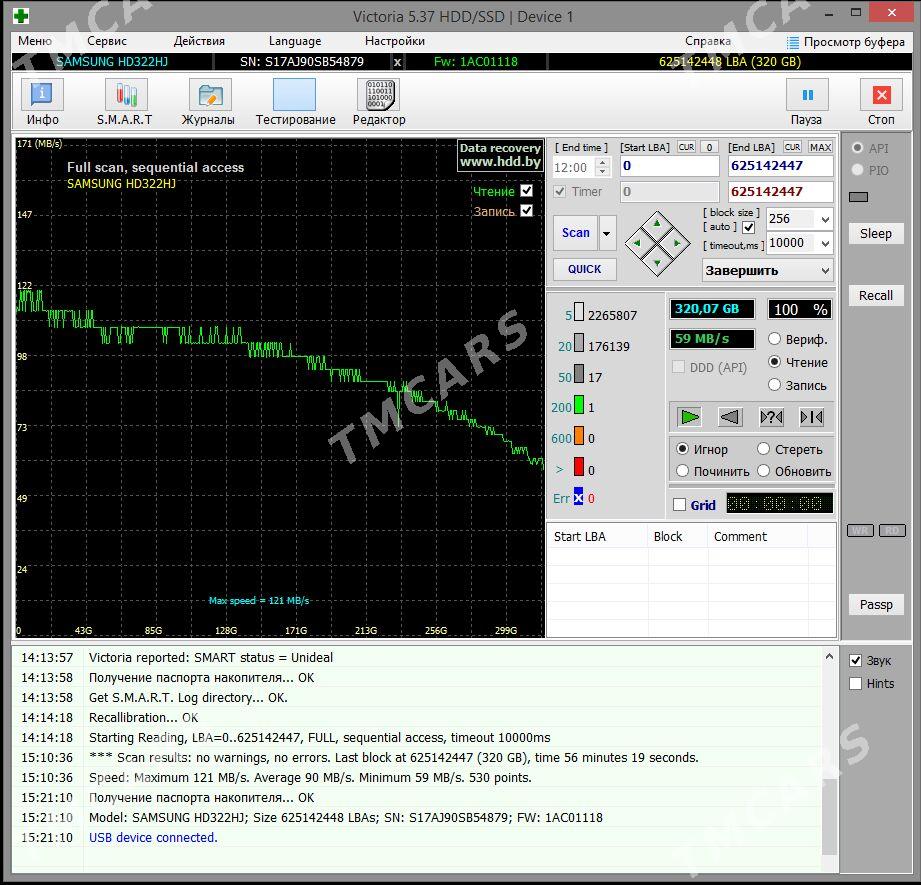Click the 0 button next to Start LBA
Viewport: 921px width, 885px height.
pyautogui.click(x=710, y=147)
